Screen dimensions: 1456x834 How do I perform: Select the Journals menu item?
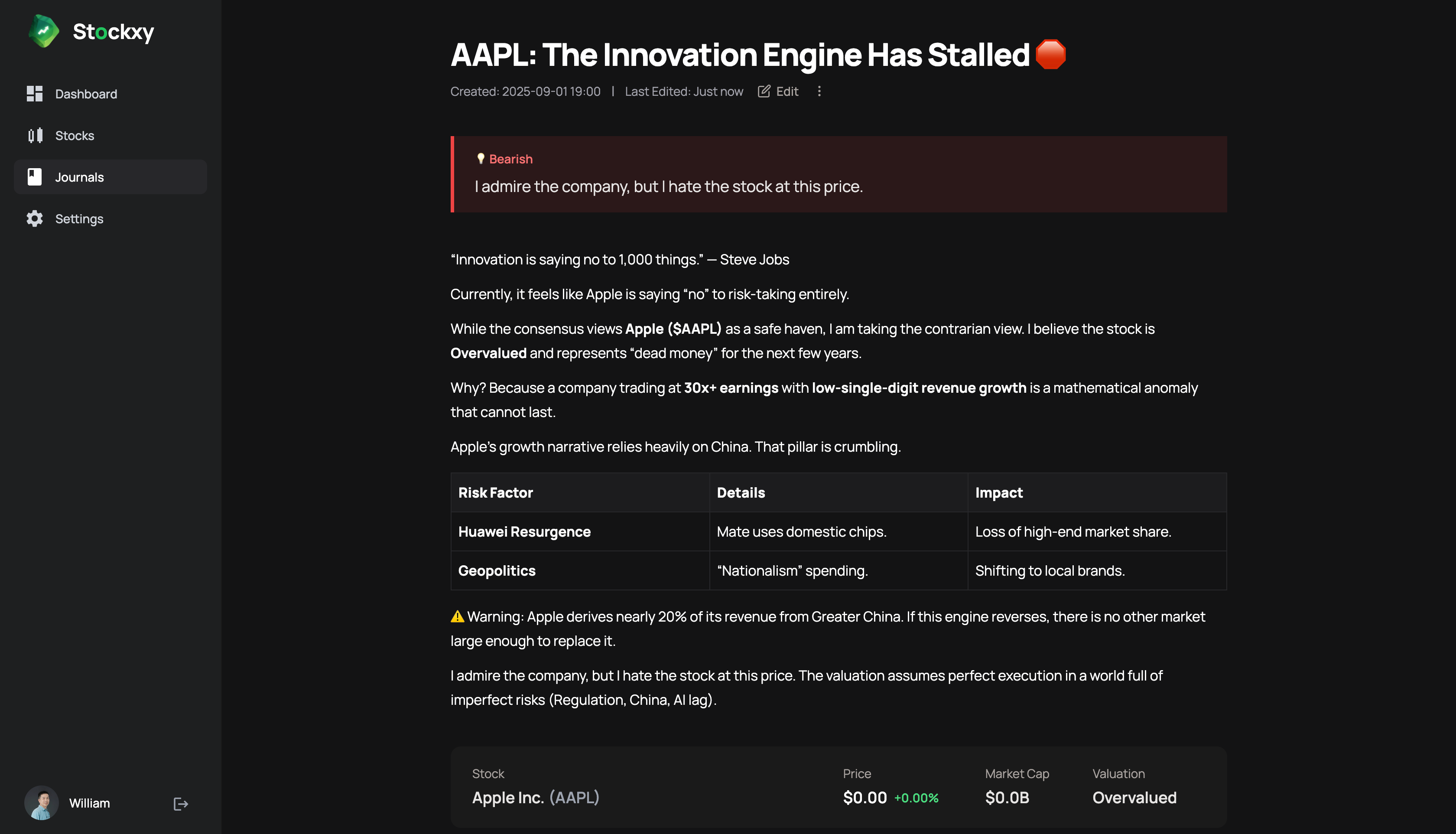pyautogui.click(x=110, y=177)
